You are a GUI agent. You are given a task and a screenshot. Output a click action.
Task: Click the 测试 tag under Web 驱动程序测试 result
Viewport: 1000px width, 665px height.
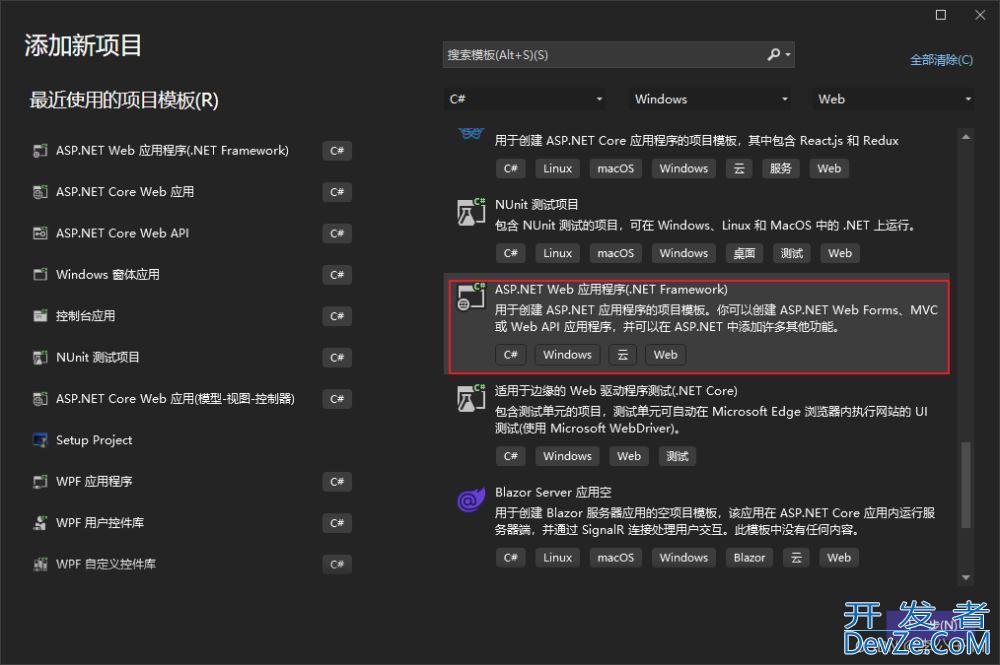[x=677, y=456]
